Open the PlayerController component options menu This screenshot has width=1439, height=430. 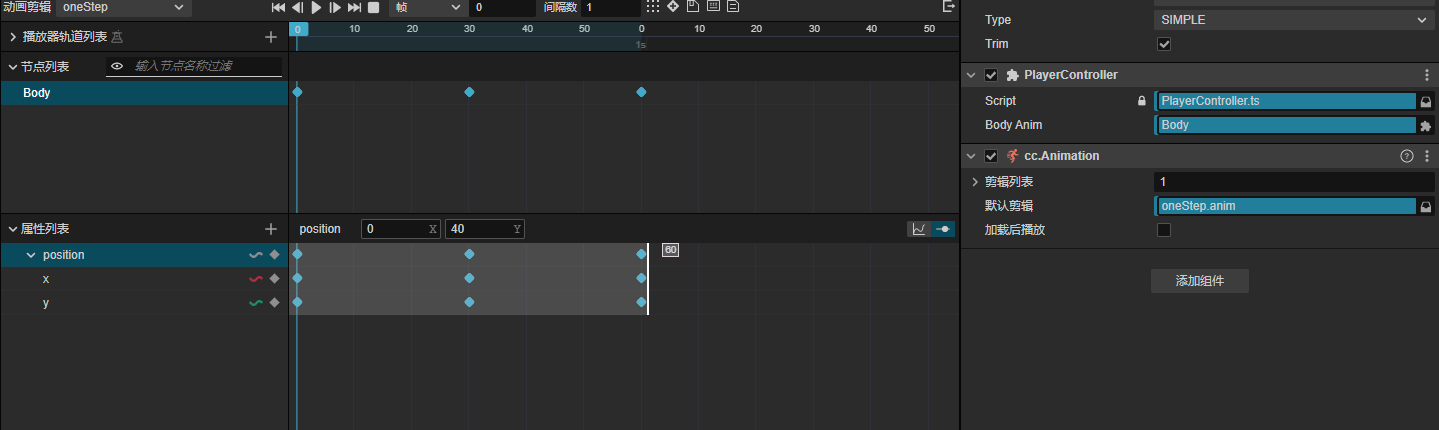click(1427, 75)
